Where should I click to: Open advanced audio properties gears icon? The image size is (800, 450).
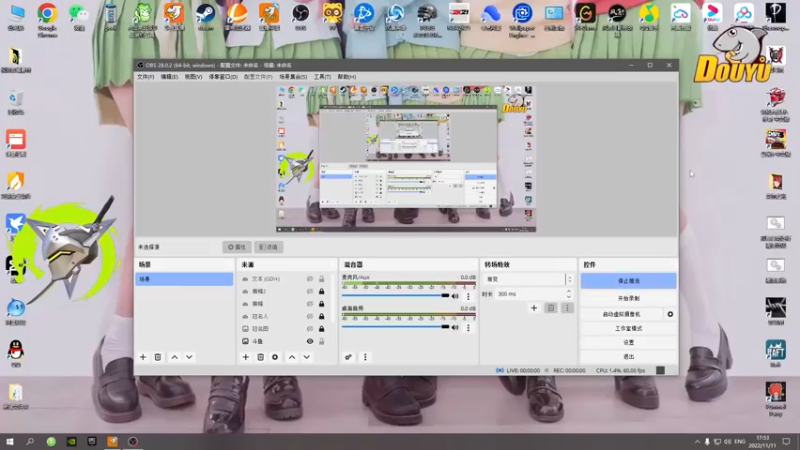[348, 357]
